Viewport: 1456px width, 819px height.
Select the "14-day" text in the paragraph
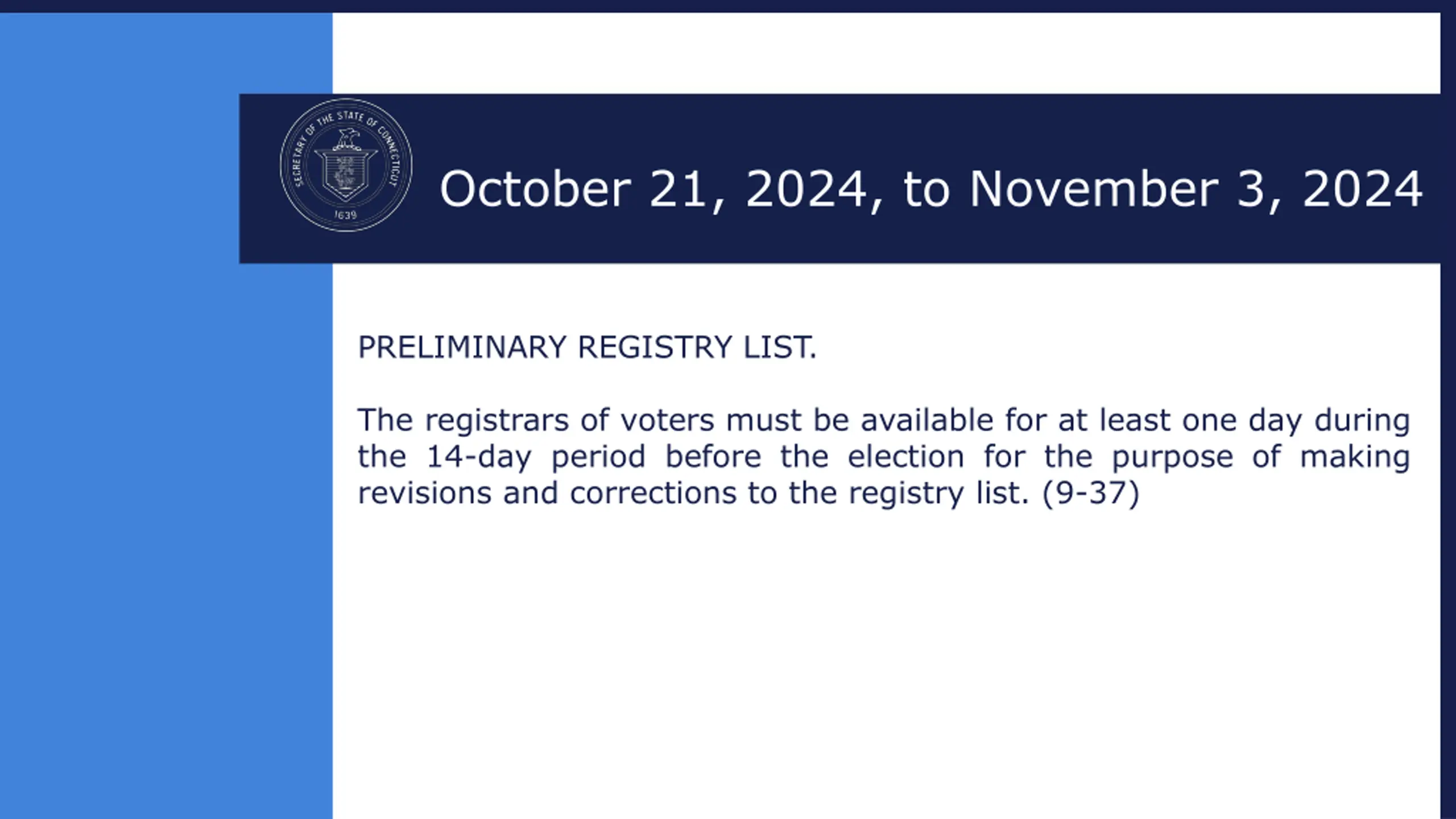(x=479, y=457)
